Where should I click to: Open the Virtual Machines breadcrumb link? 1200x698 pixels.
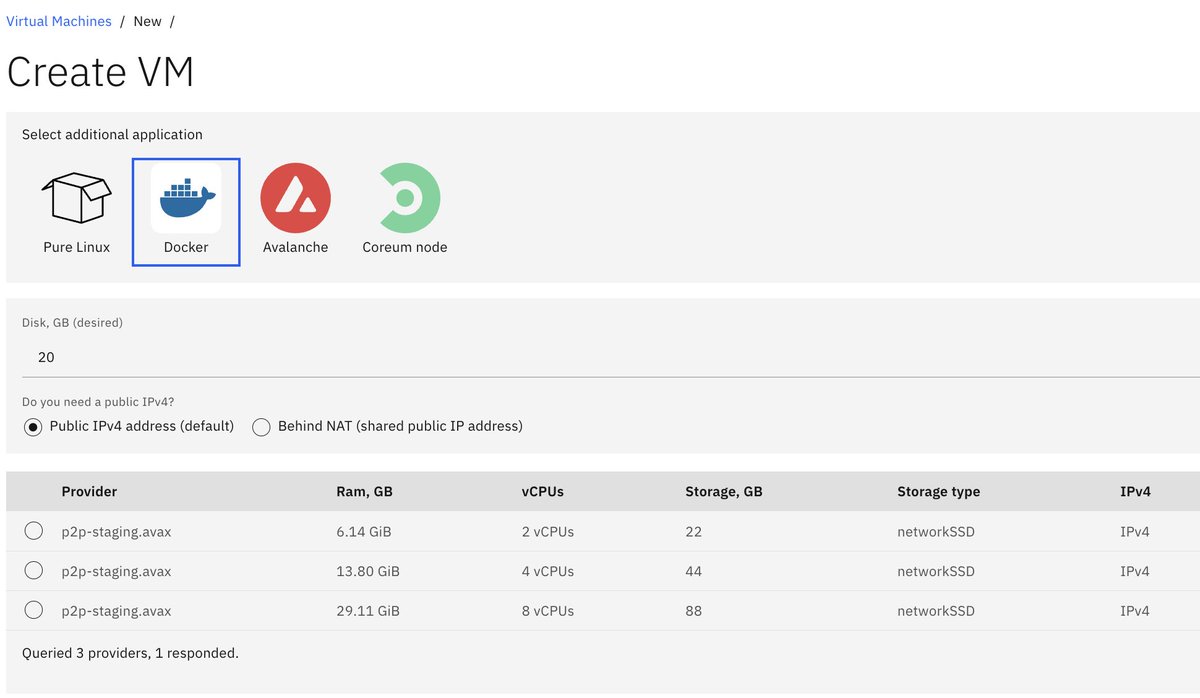point(59,21)
